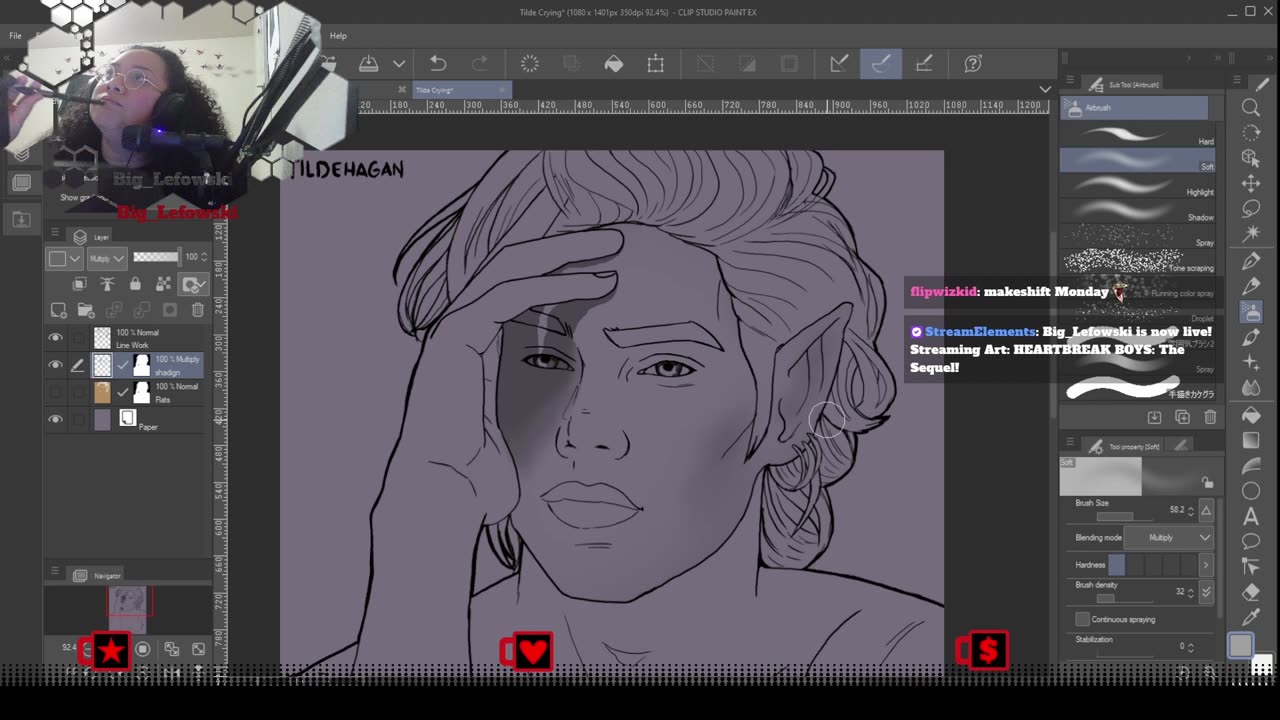This screenshot has width=1280, height=720.
Task: Create a new layer folder
Action: 86,311
